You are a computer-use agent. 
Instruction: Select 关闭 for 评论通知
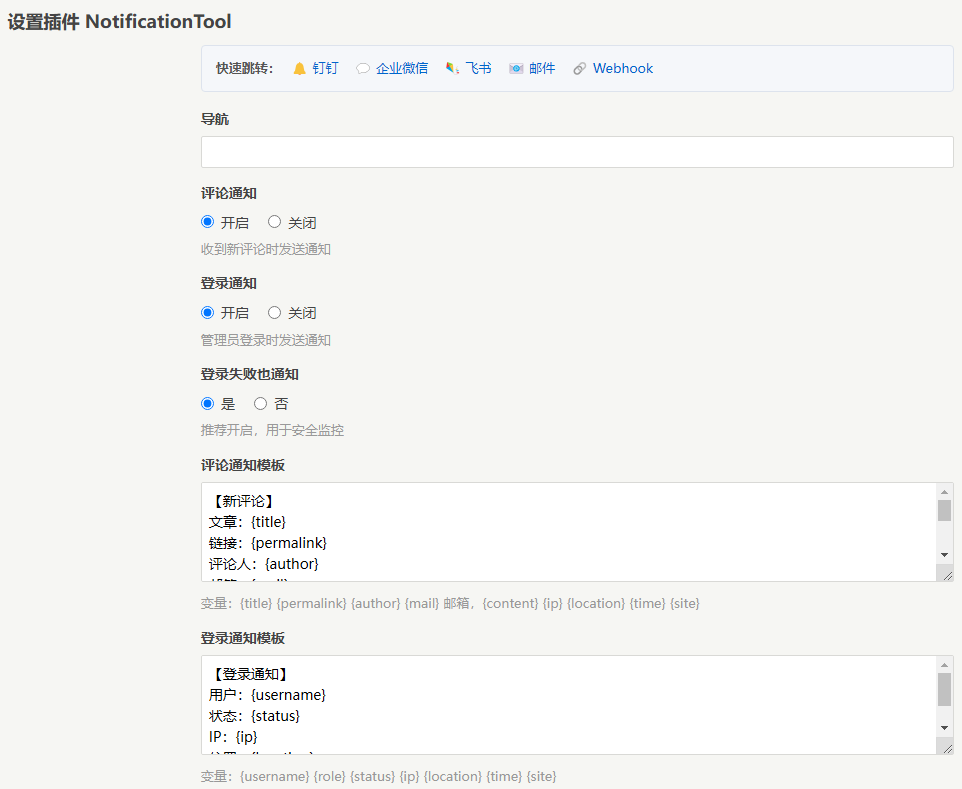(x=274, y=222)
